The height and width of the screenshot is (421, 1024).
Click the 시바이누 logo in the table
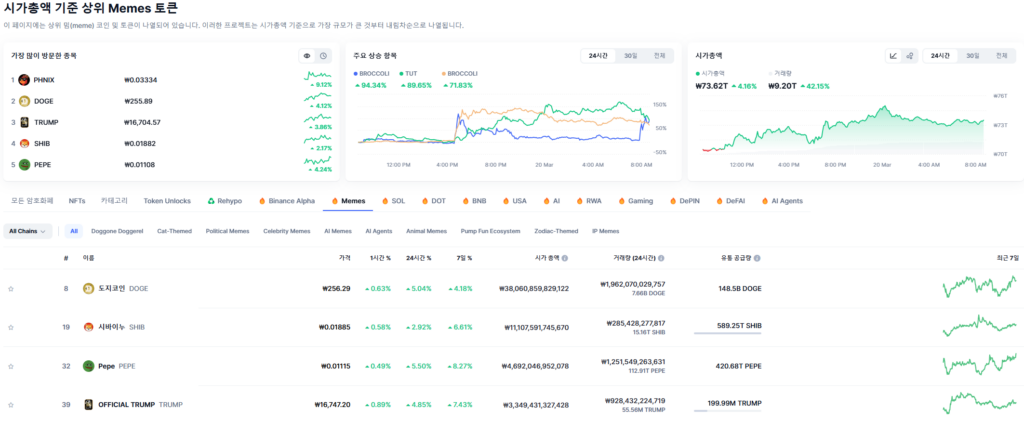88,327
